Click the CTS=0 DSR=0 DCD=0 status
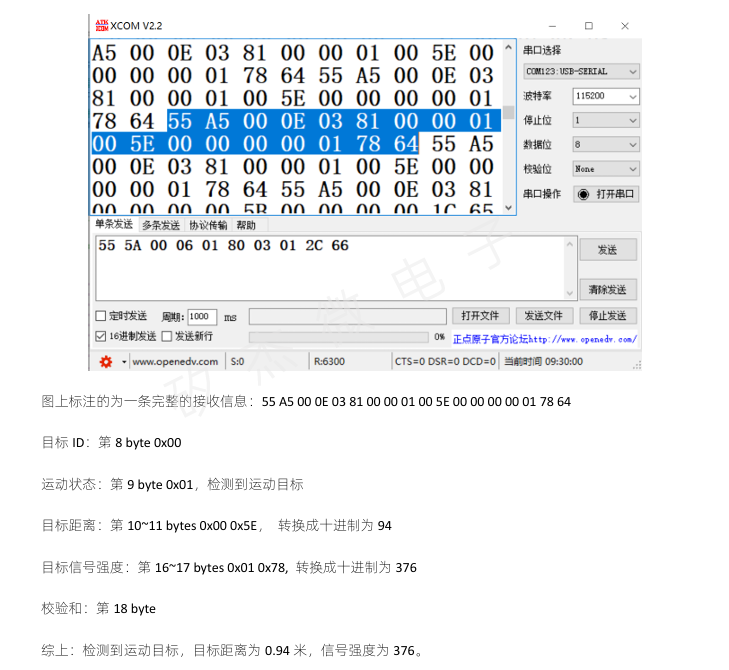The width and height of the screenshot is (729, 670). tap(445, 362)
